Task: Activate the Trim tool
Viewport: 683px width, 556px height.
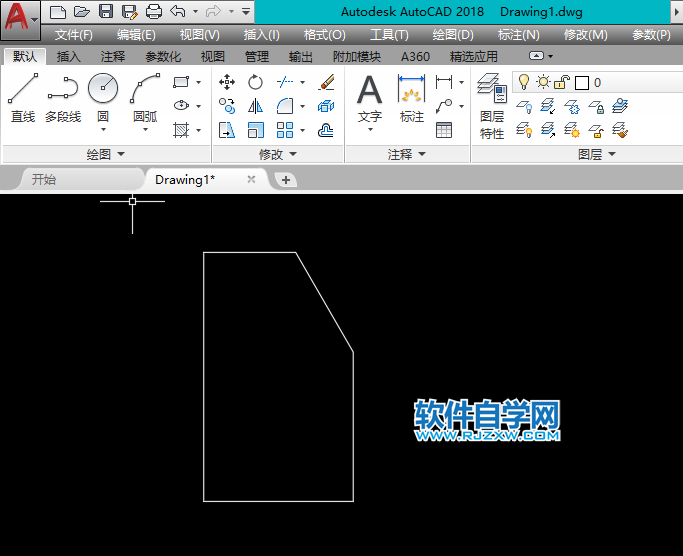Action: (284, 82)
